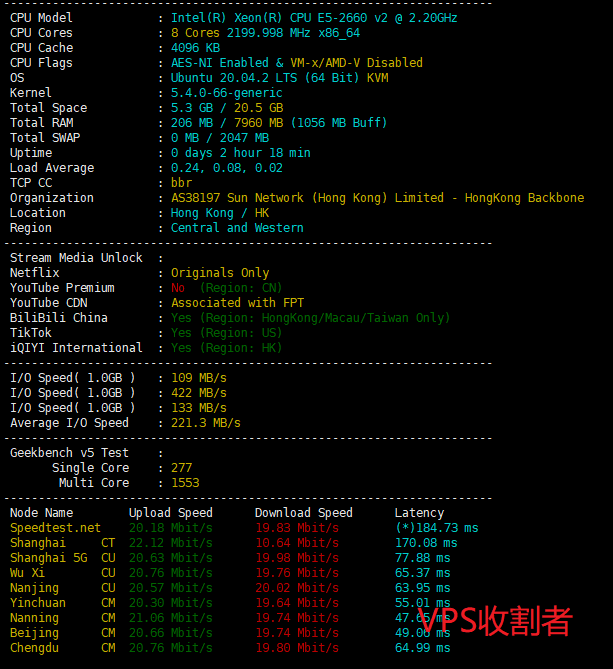The image size is (613, 669).
Task: Click the Netflix Originals Only result
Action: (220, 273)
